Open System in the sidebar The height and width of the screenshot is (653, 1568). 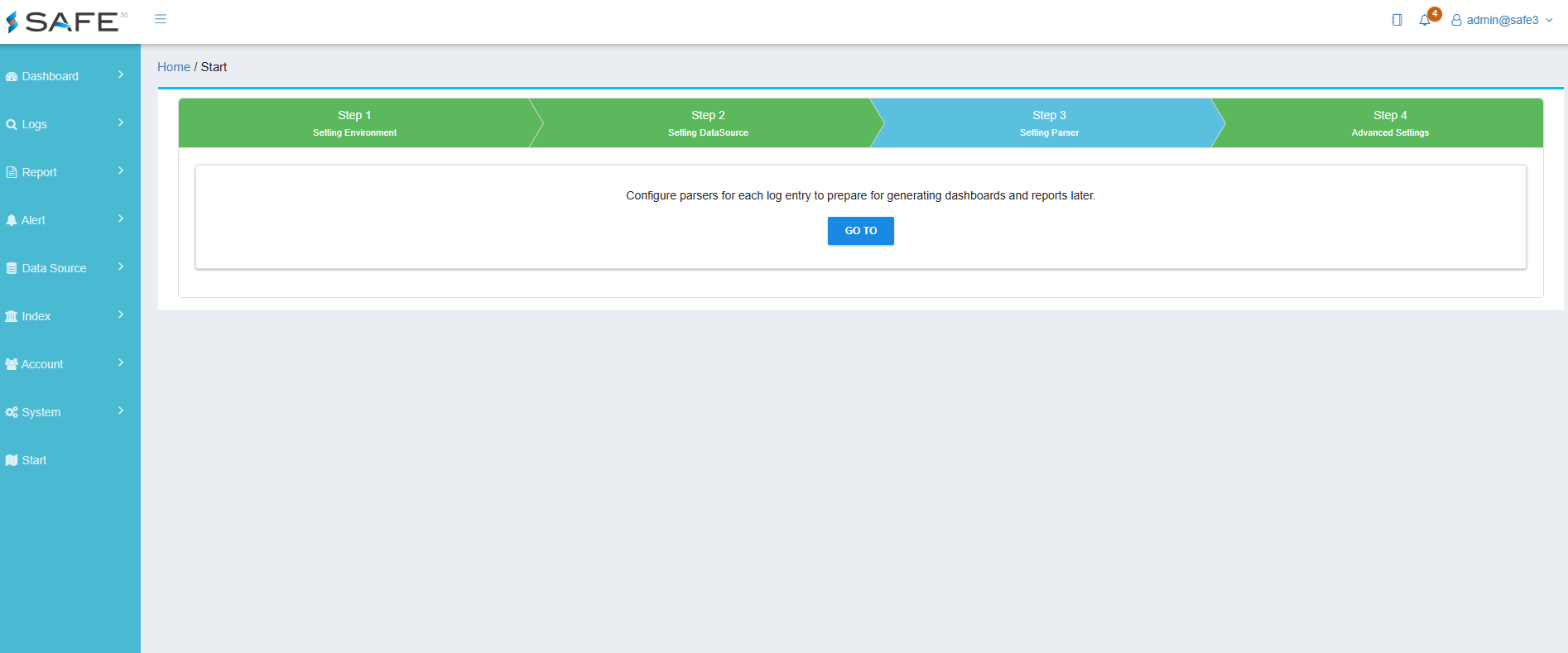tap(70, 412)
